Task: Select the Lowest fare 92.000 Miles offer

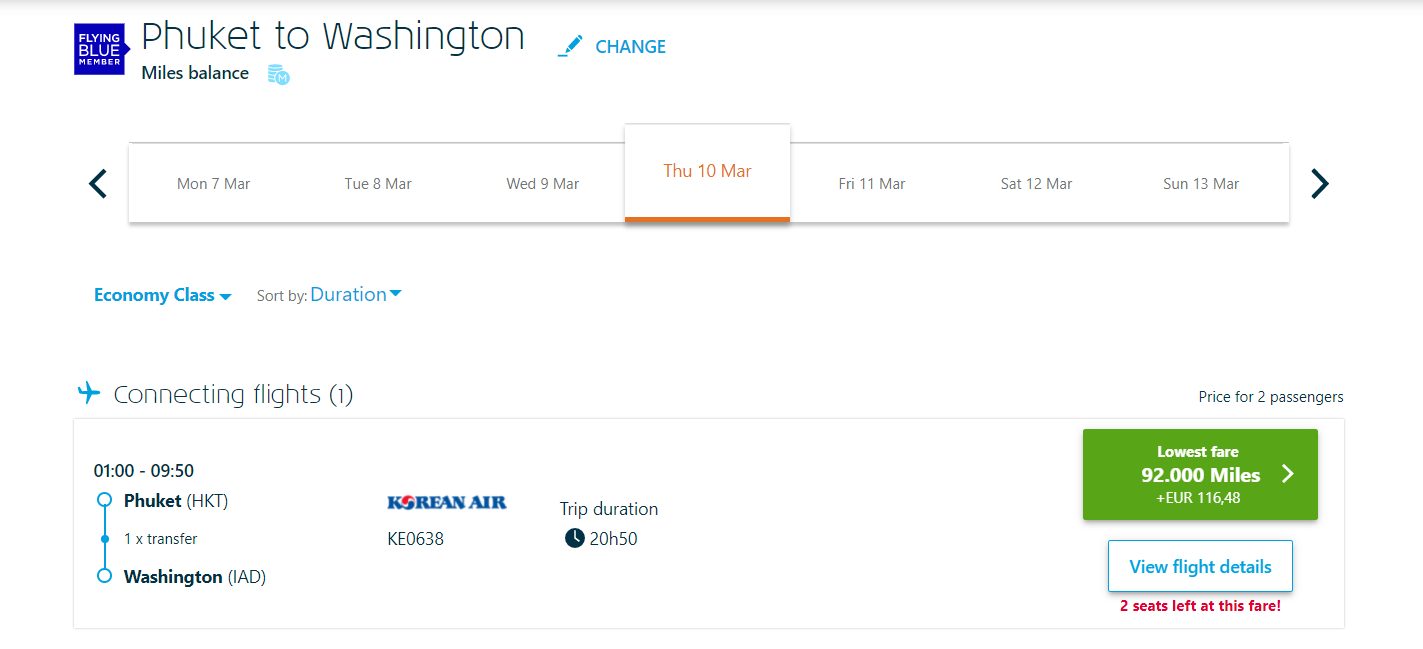Action: coord(1199,474)
